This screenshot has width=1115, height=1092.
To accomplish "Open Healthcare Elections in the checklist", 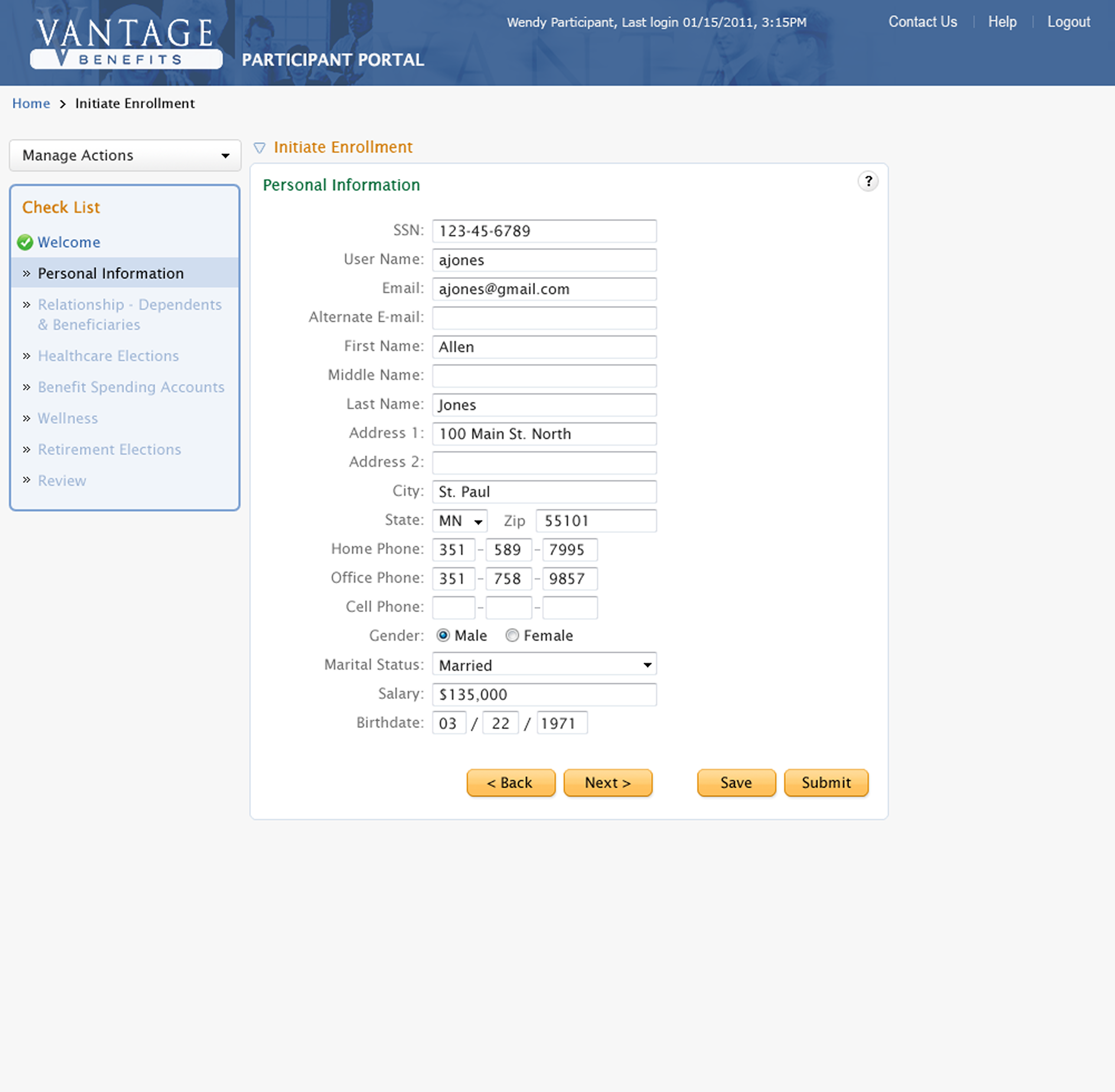I will 108,355.
